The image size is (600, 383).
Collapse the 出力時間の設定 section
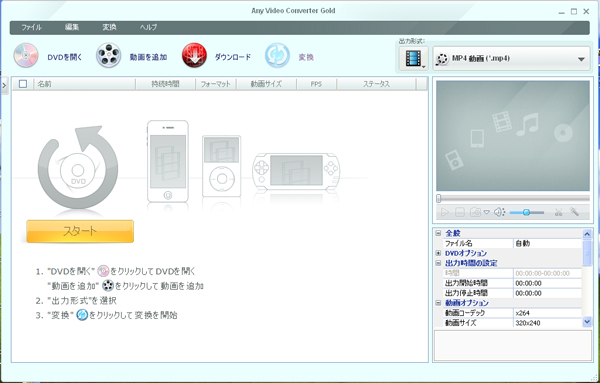coord(438,263)
